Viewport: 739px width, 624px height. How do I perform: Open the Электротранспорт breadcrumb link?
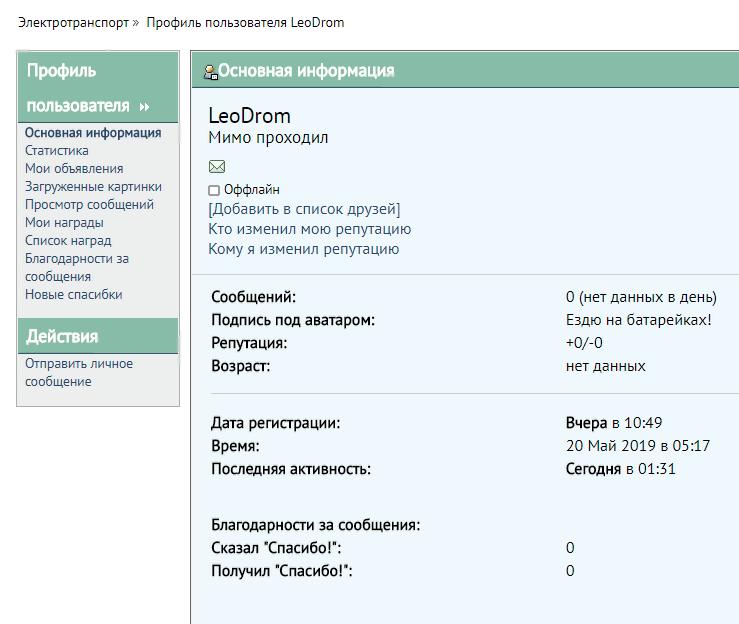pyautogui.click(x=73, y=22)
